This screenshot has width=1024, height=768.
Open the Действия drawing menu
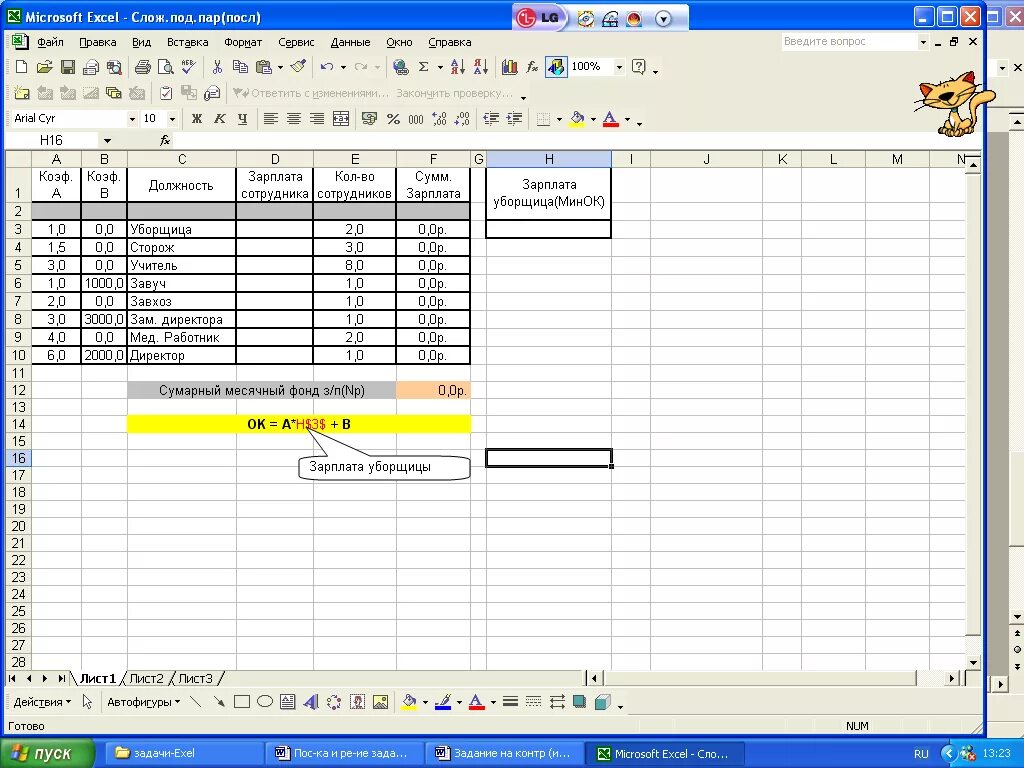42,702
